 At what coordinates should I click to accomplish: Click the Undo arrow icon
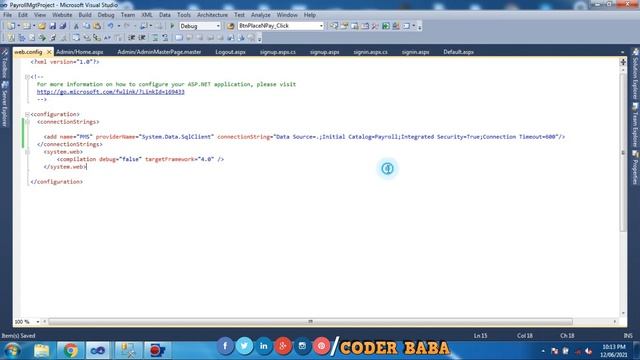click(110, 26)
